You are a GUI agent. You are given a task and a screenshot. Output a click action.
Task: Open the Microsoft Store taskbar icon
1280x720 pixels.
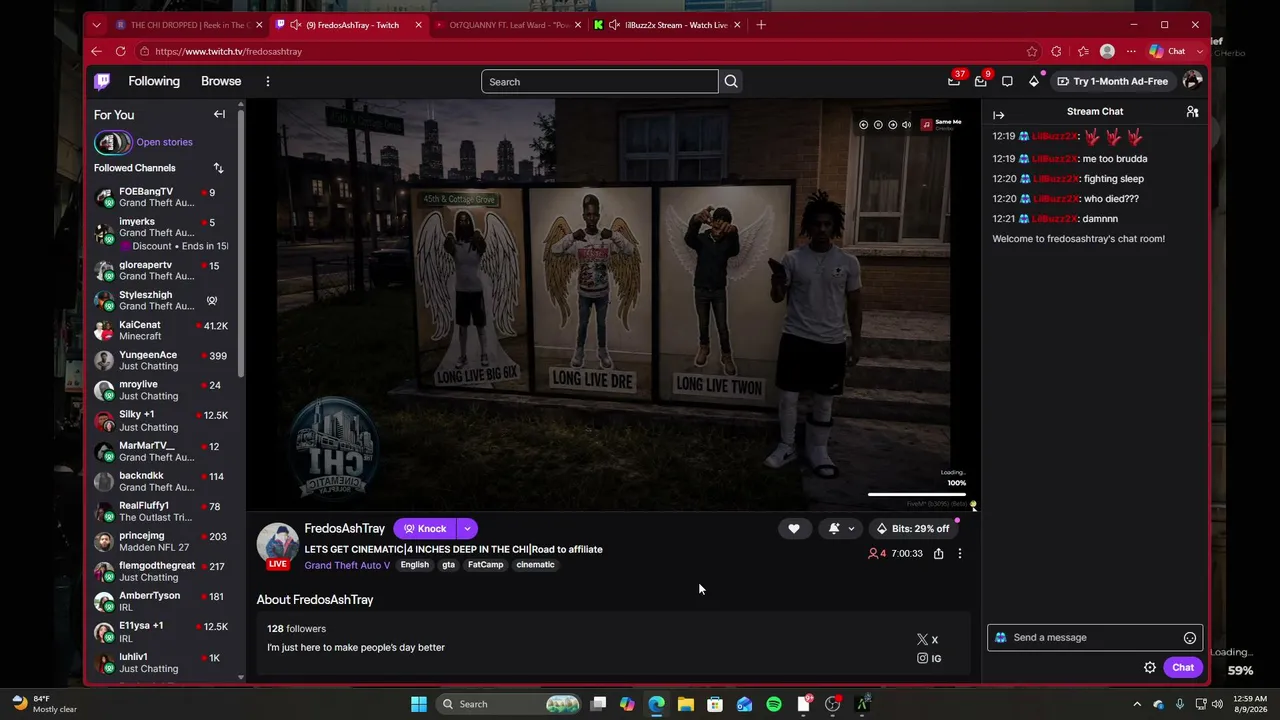[x=715, y=704]
